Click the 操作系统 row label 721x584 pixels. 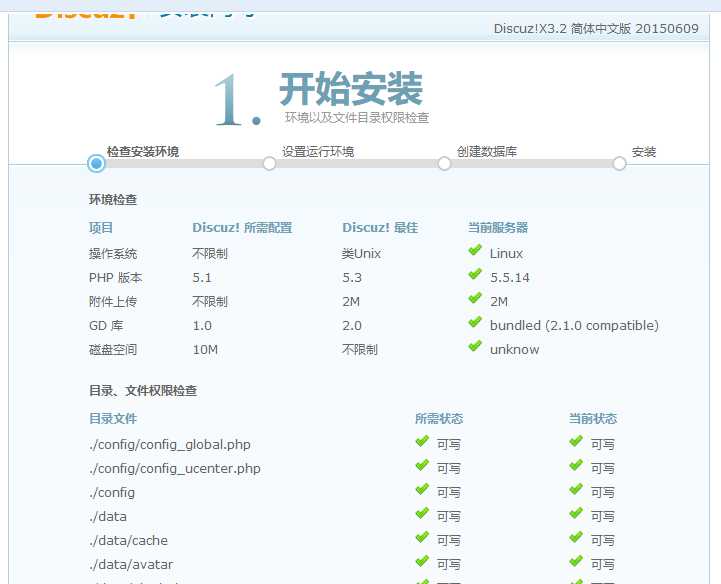click(113, 253)
